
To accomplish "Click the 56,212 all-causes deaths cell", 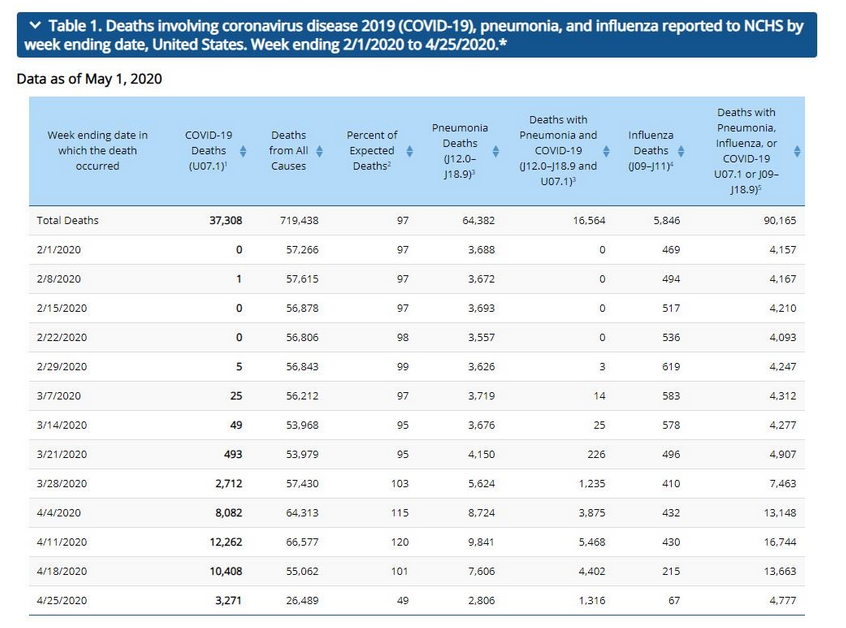I will [x=302, y=395].
